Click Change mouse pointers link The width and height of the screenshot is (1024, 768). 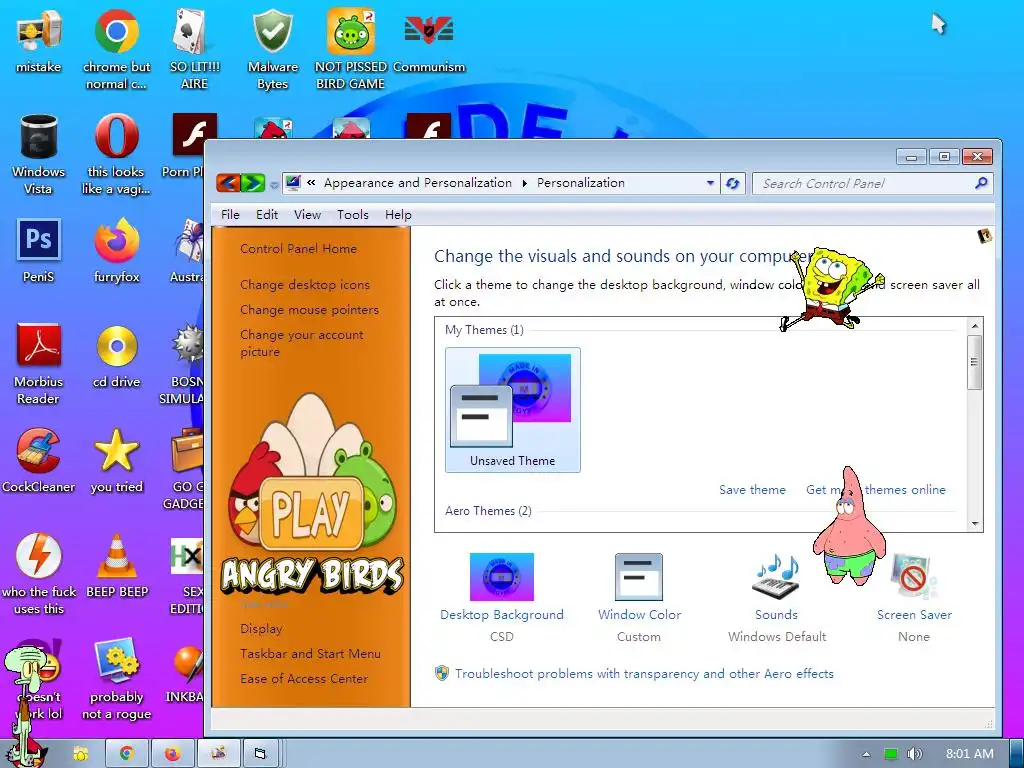[310, 310]
